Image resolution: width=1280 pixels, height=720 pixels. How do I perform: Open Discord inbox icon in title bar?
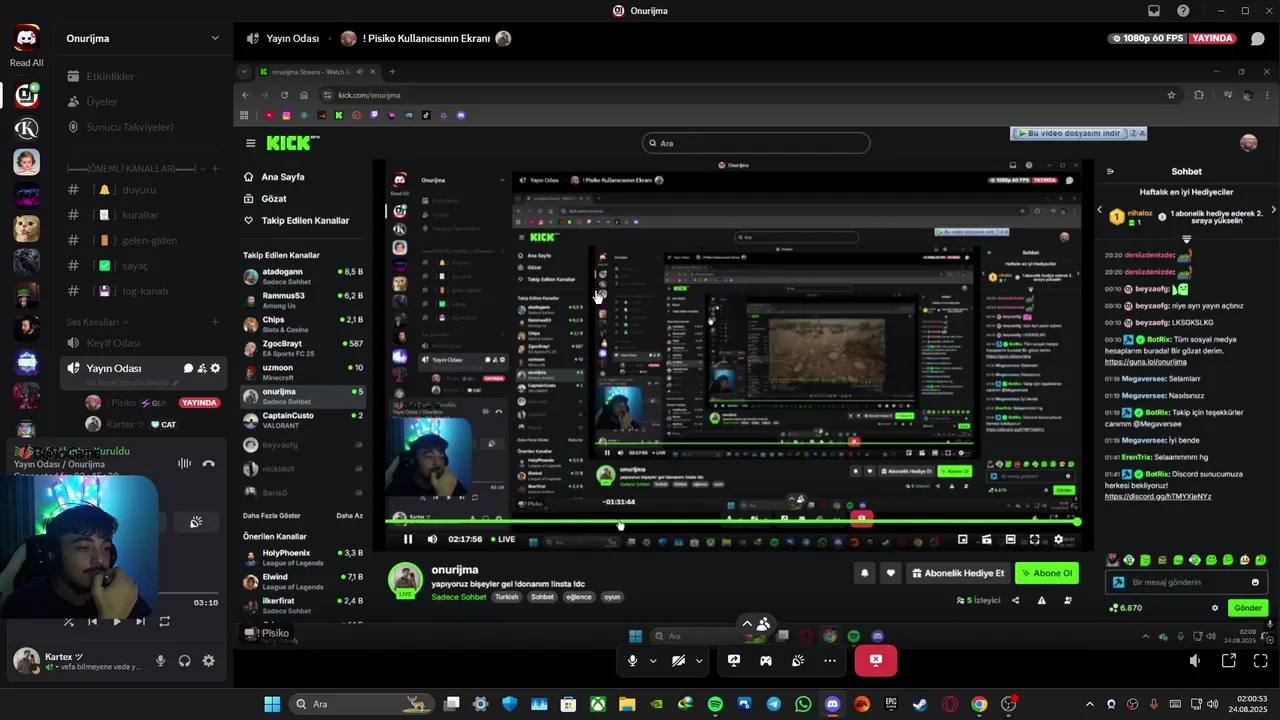click(1154, 11)
